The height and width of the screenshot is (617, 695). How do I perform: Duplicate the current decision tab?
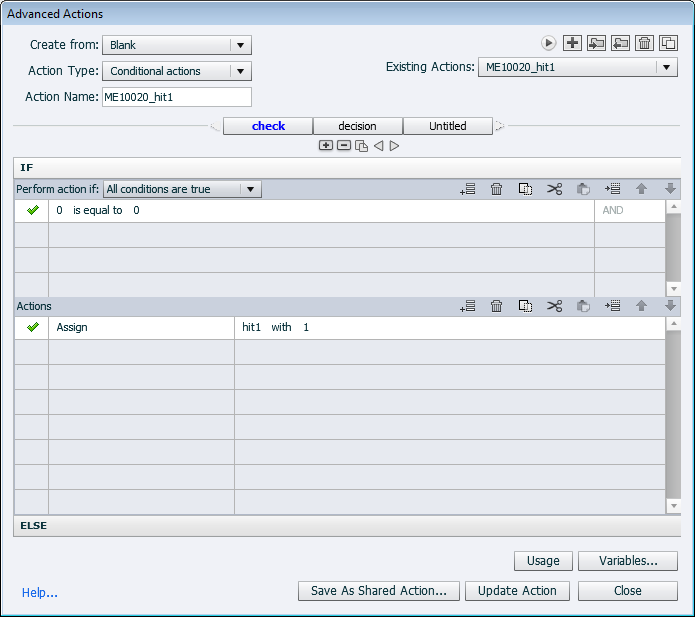point(362,146)
